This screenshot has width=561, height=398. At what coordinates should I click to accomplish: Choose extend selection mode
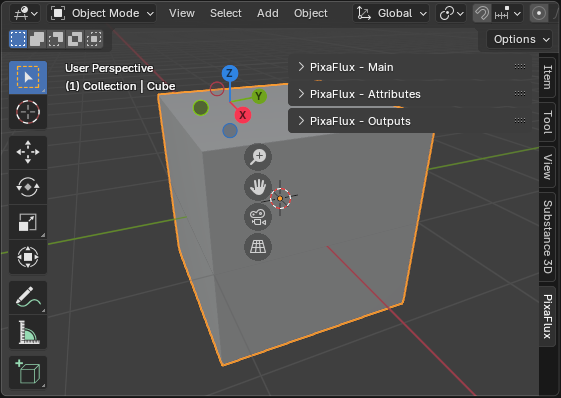point(37,39)
